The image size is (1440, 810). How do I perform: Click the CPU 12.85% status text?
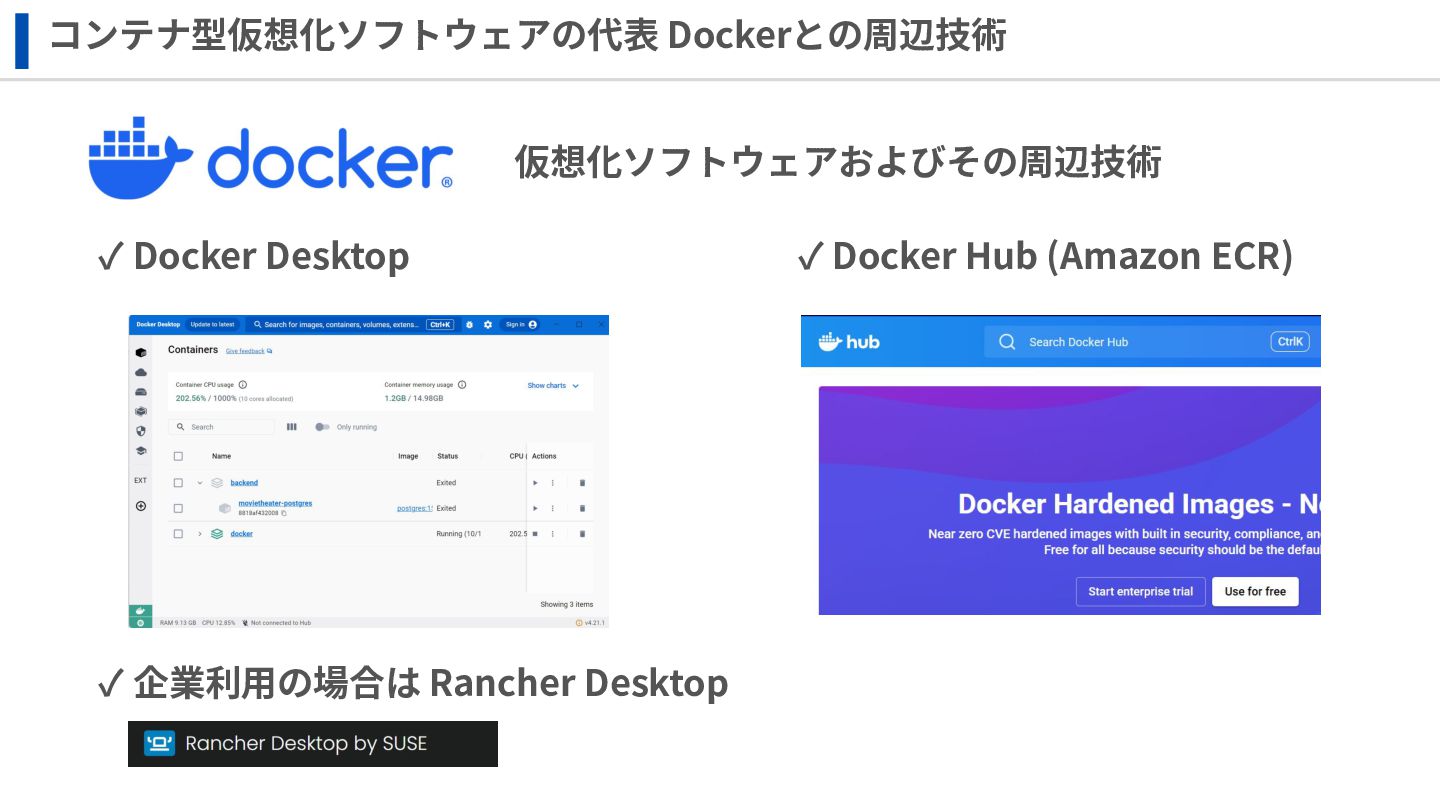tap(219, 623)
